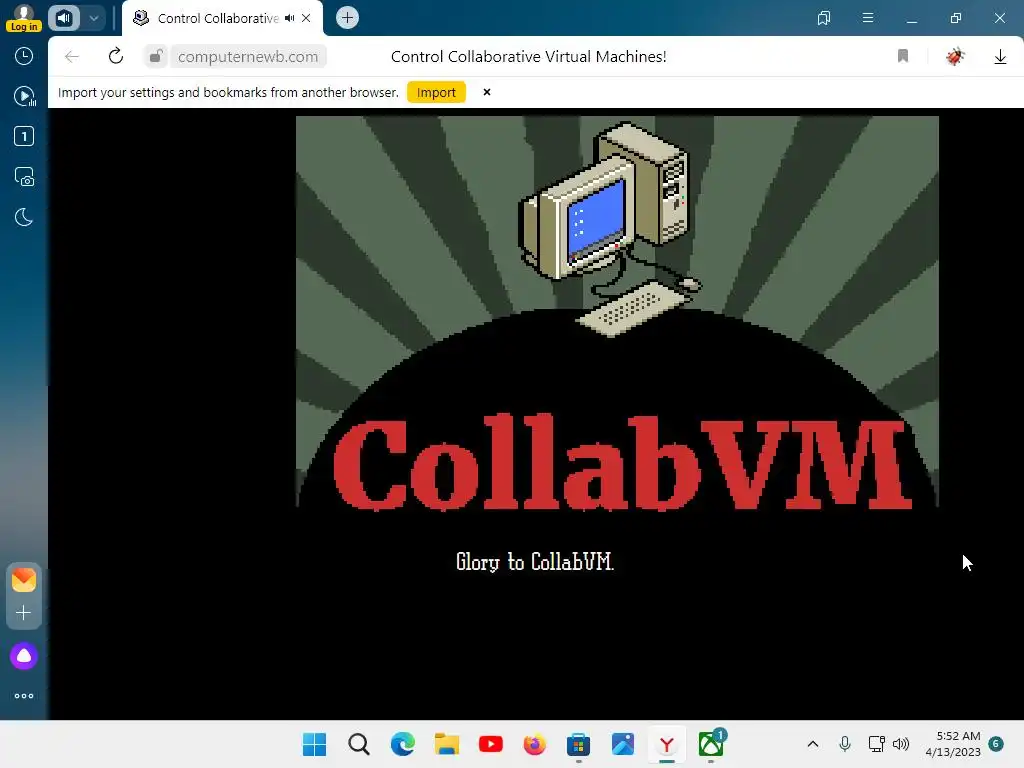Open the Windows Start menu
The image size is (1024, 768).
[314, 744]
